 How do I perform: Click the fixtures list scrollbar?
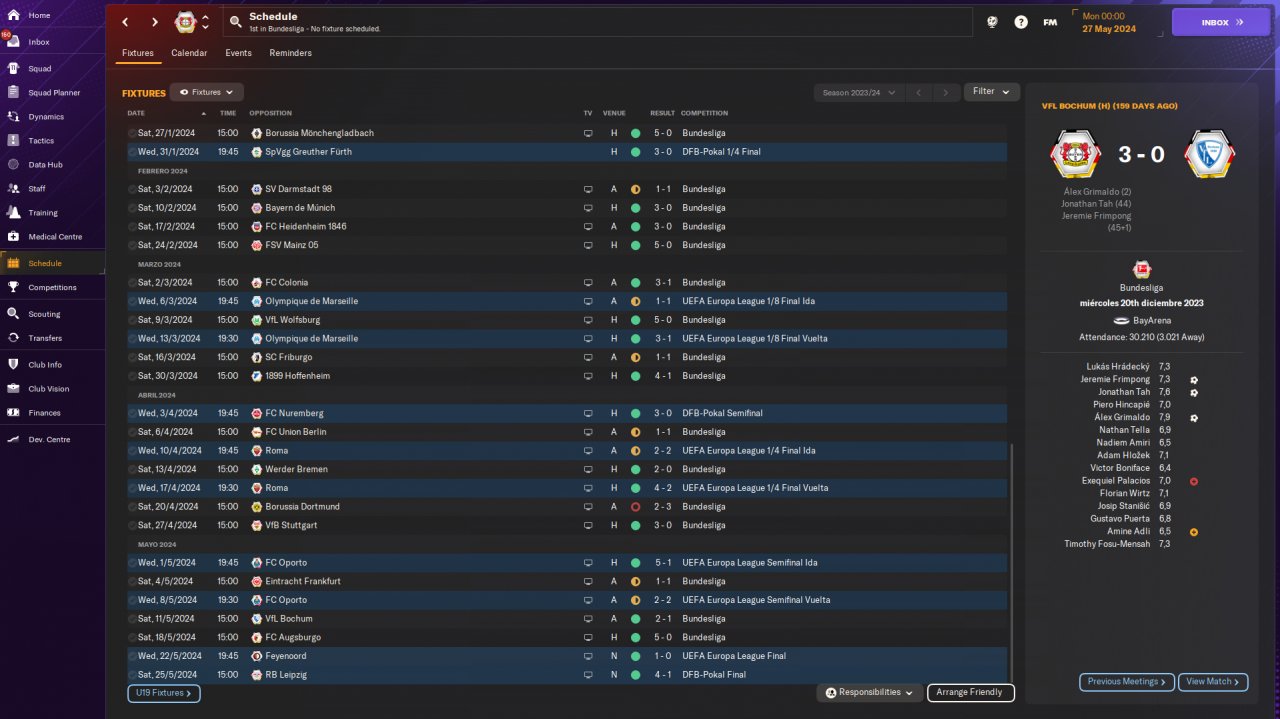pyautogui.click(x=1012, y=564)
